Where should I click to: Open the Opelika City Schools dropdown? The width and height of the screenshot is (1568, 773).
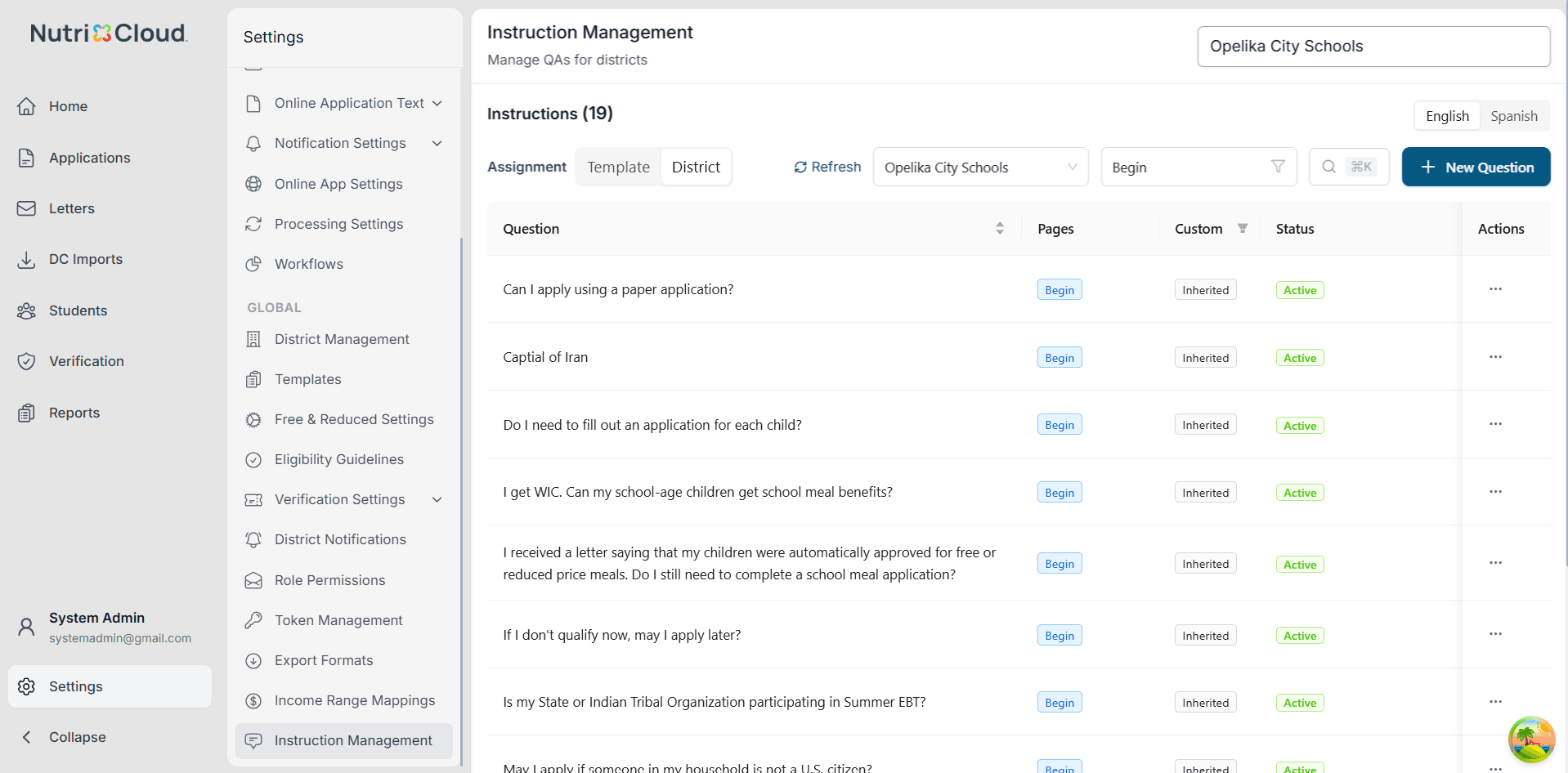980,167
